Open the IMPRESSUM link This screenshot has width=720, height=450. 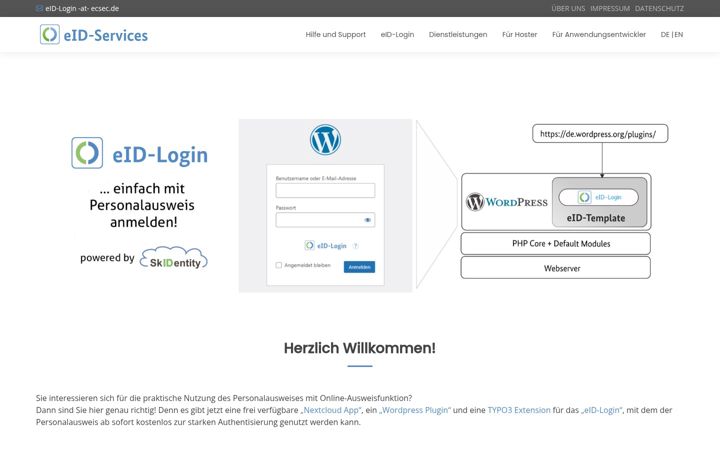click(610, 8)
